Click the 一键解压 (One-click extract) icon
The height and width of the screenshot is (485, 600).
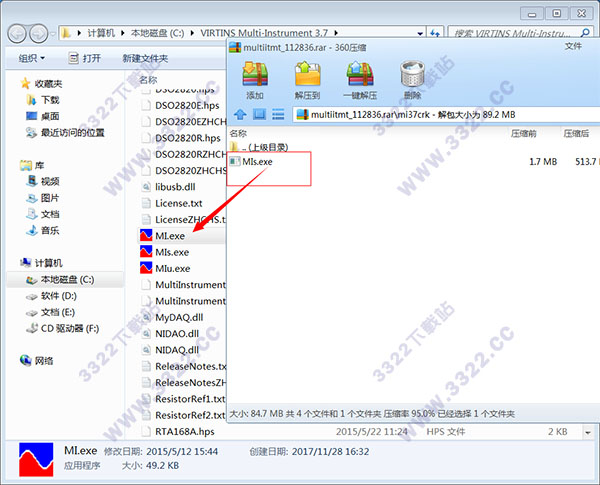point(360,81)
